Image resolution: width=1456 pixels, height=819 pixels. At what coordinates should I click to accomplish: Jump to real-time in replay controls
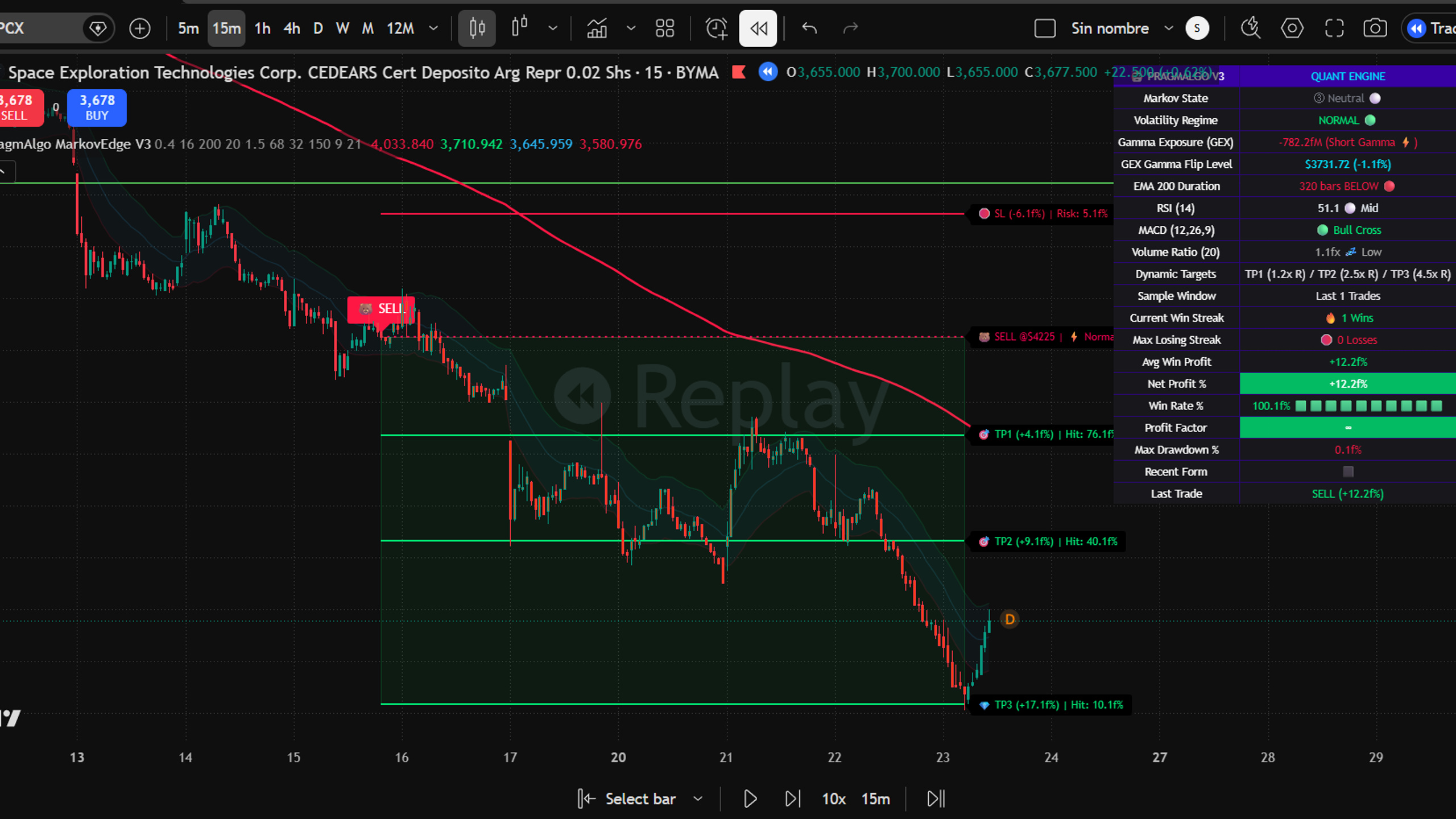pyautogui.click(x=936, y=799)
